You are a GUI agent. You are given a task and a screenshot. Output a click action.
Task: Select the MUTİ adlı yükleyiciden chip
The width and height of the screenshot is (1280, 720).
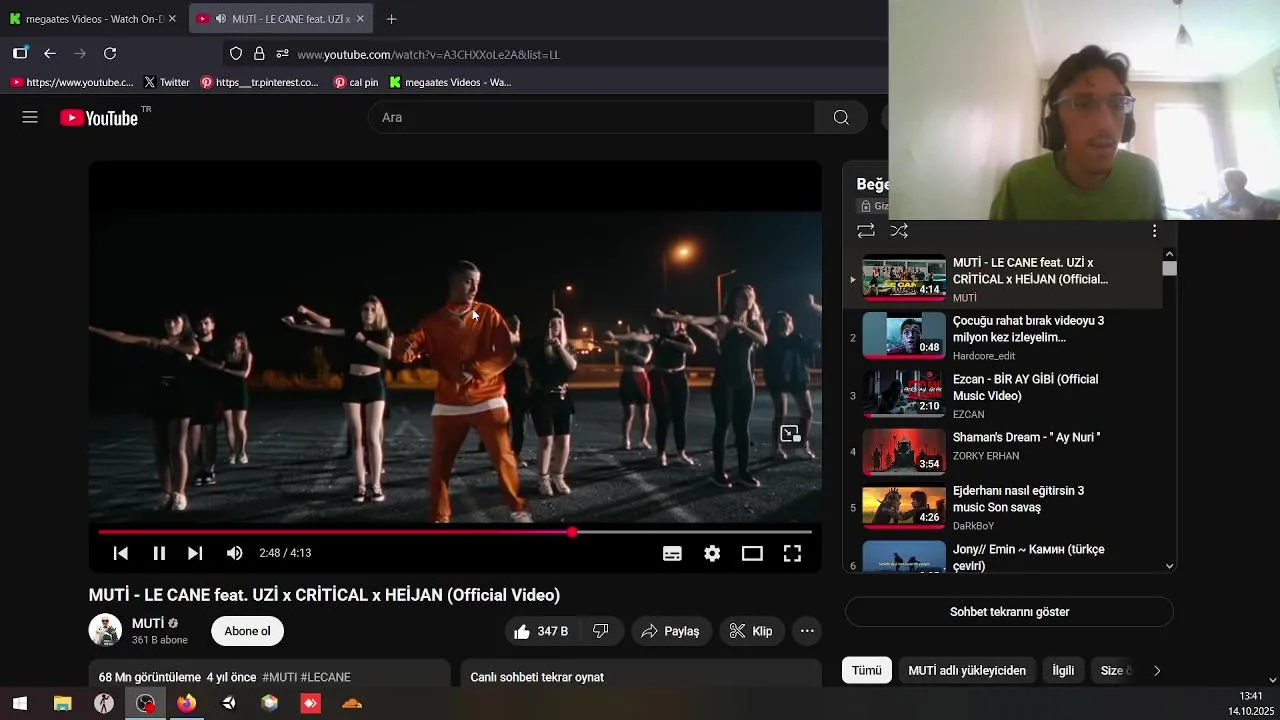point(967,671)
